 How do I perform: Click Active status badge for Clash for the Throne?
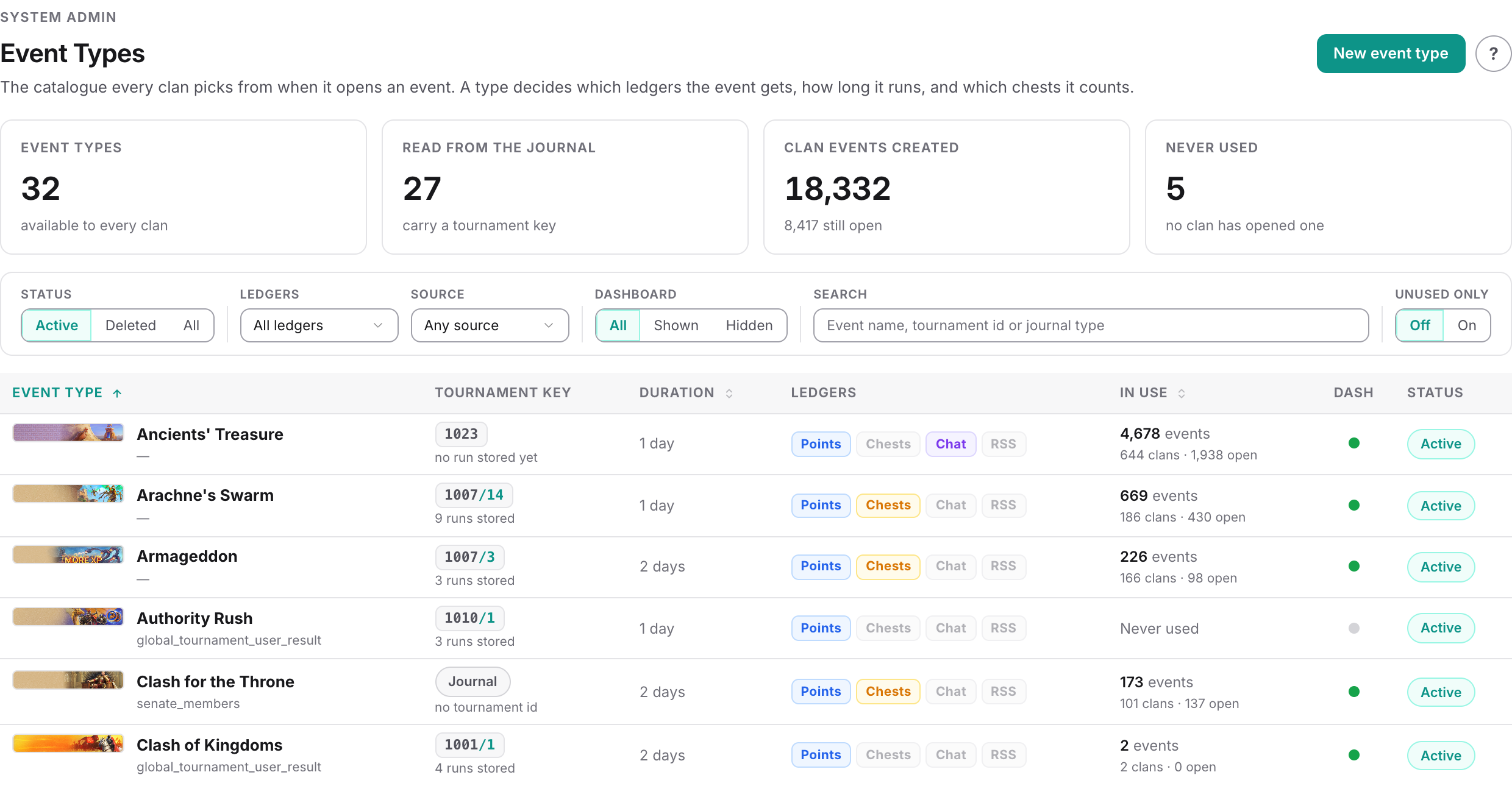click(1441, 692)
